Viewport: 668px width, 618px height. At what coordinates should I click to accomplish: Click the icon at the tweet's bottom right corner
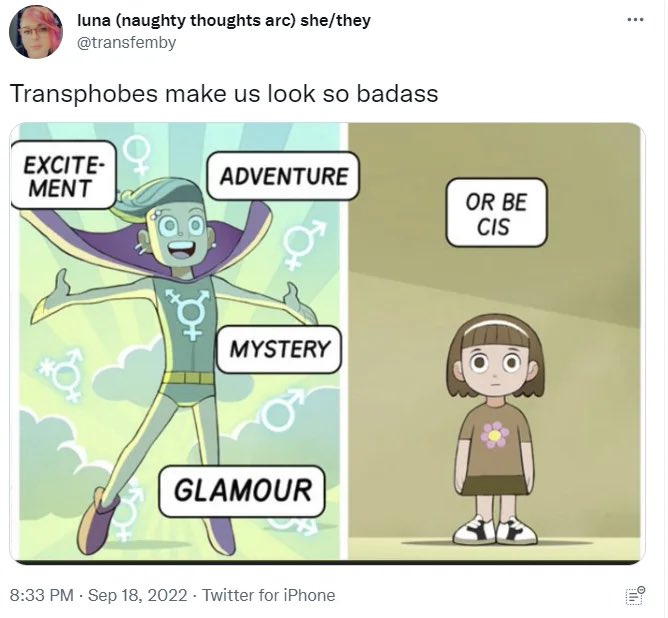635,595
